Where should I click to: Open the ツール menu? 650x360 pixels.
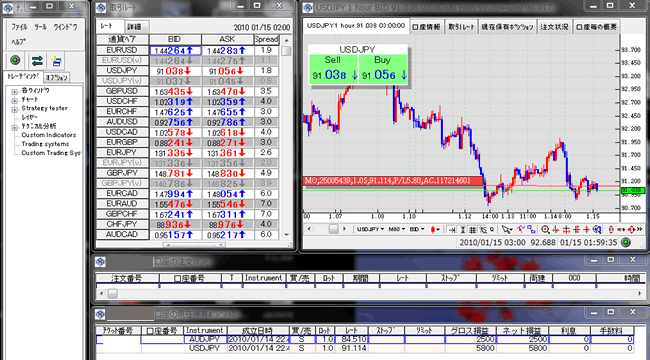(x=40, y=27)
